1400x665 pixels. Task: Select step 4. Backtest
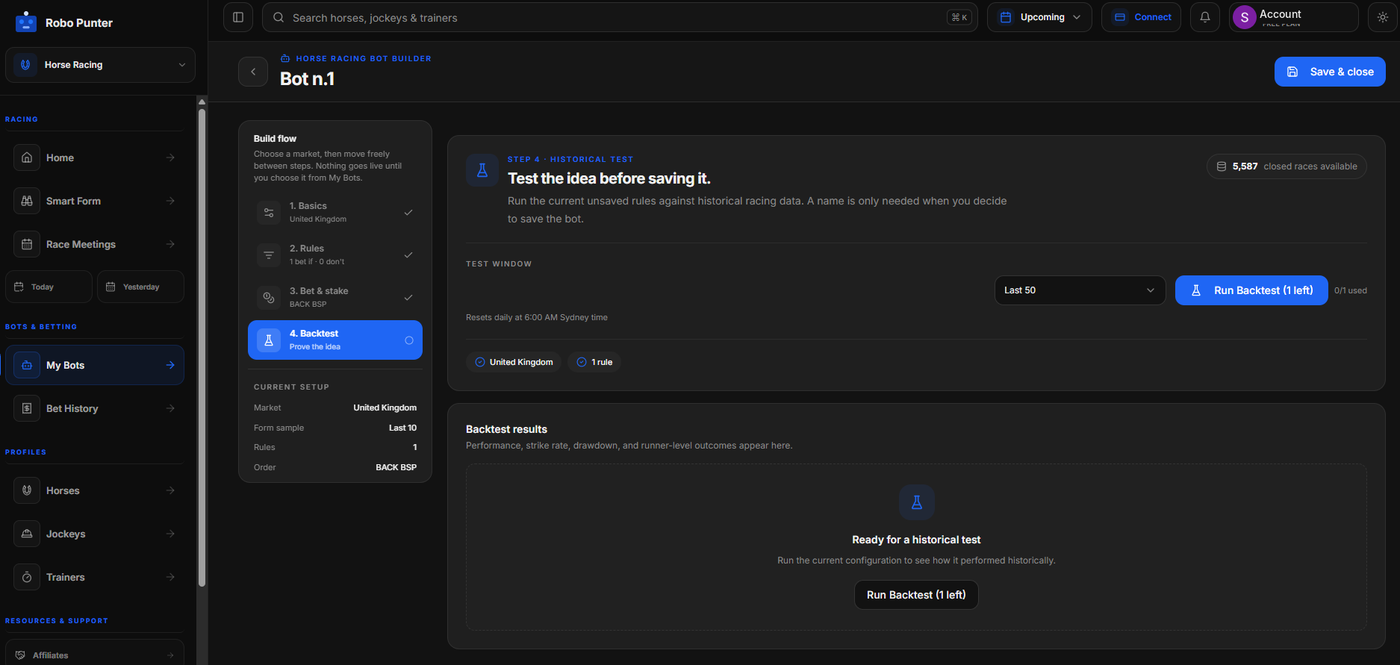pyautogui.click(x=335, y=340)
